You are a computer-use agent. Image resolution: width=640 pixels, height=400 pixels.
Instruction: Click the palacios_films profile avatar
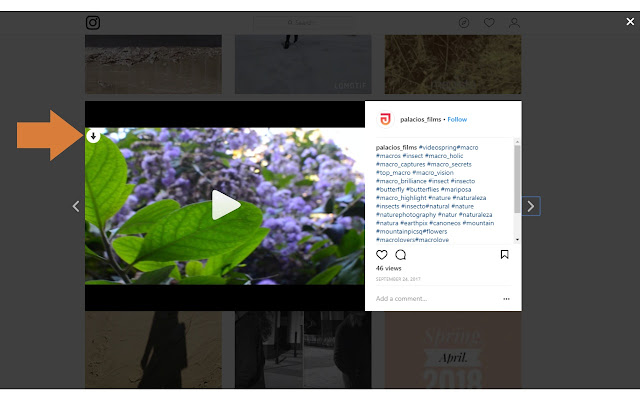click(385, 119)
